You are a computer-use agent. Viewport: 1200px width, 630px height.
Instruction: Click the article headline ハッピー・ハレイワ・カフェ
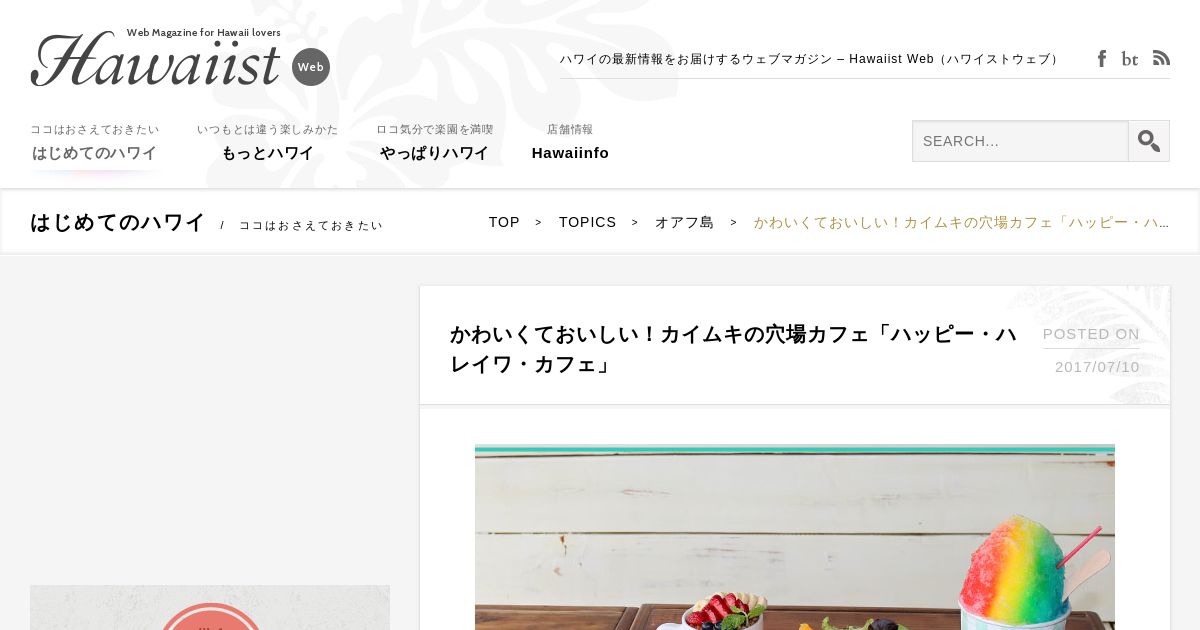click(734, 348)
